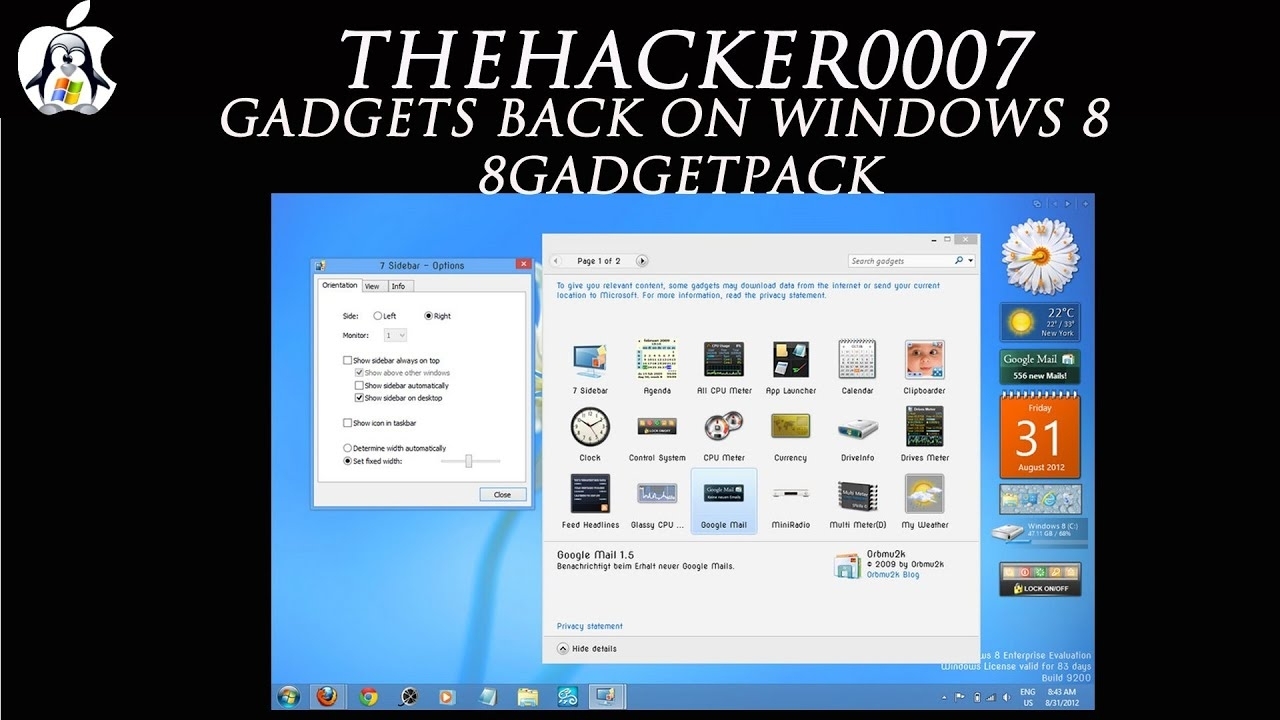
Task: Select the Multi Meter(D) gadget
Action: click(858, 494)
